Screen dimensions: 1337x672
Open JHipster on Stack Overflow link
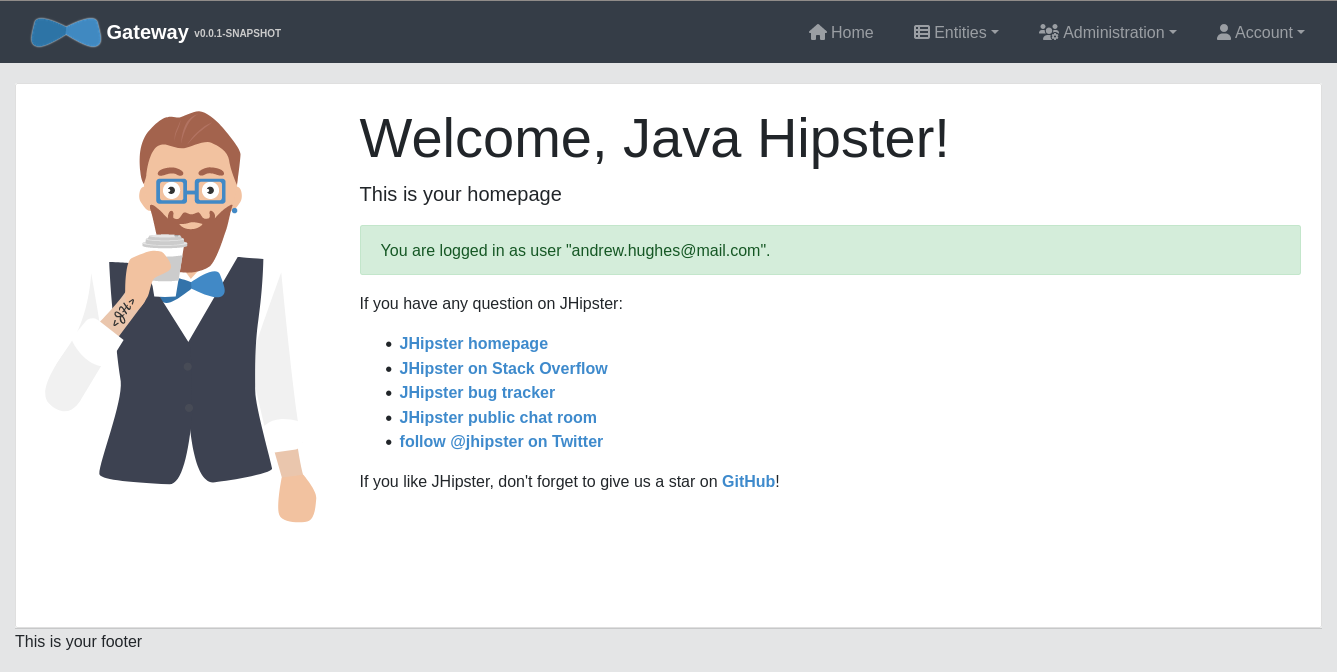point(503,368)
